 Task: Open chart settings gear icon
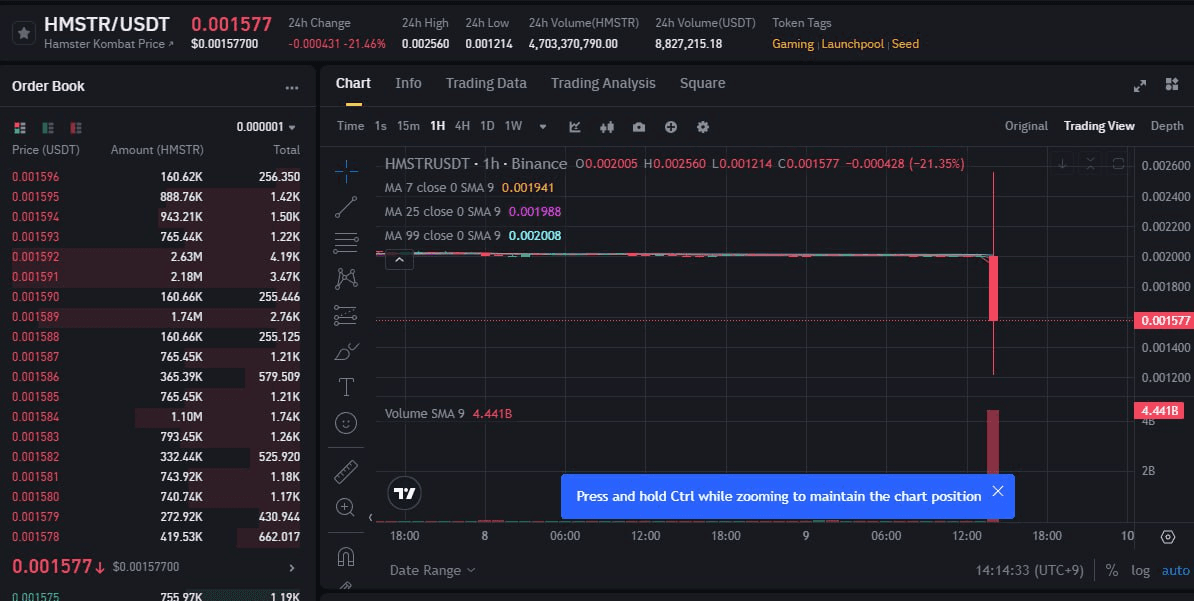point(703,127)
